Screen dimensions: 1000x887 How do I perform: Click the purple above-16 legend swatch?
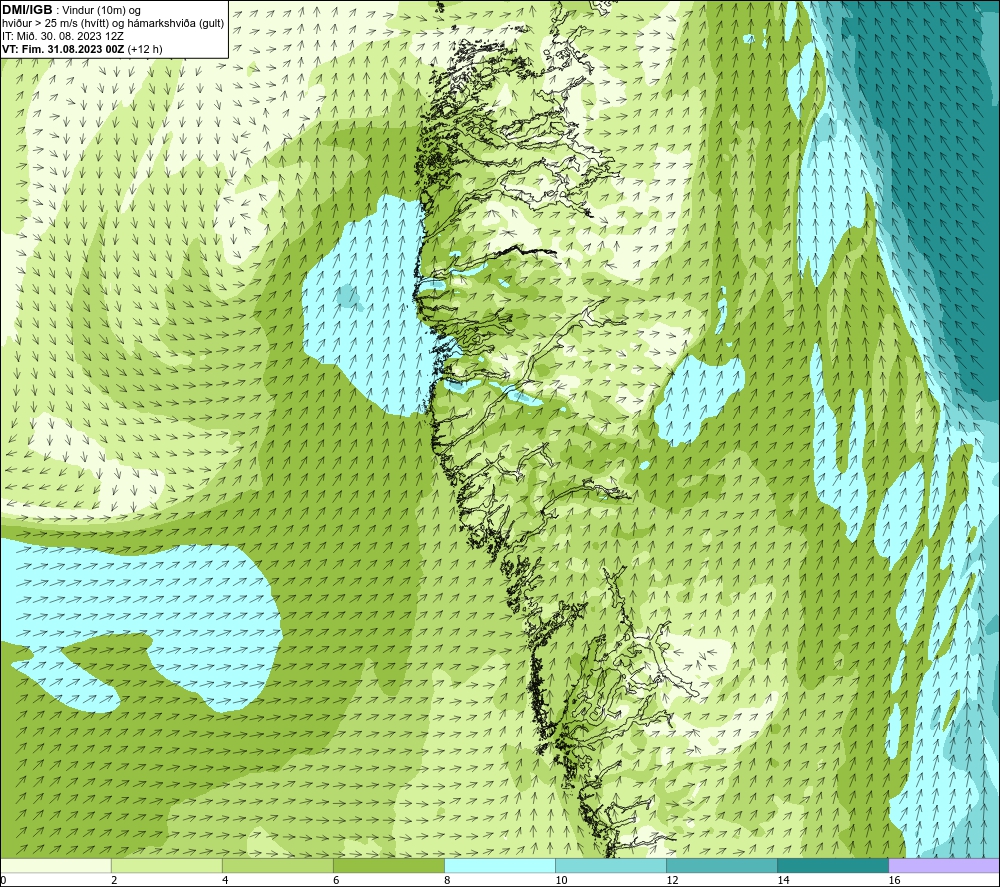[944, 865]
